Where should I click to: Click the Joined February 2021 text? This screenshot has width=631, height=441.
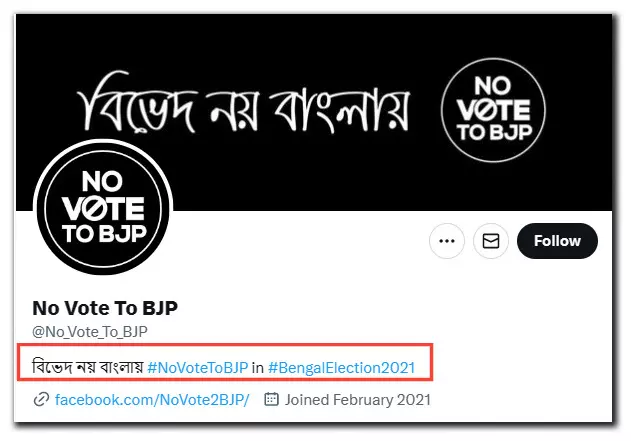click(x=358, y=400)
